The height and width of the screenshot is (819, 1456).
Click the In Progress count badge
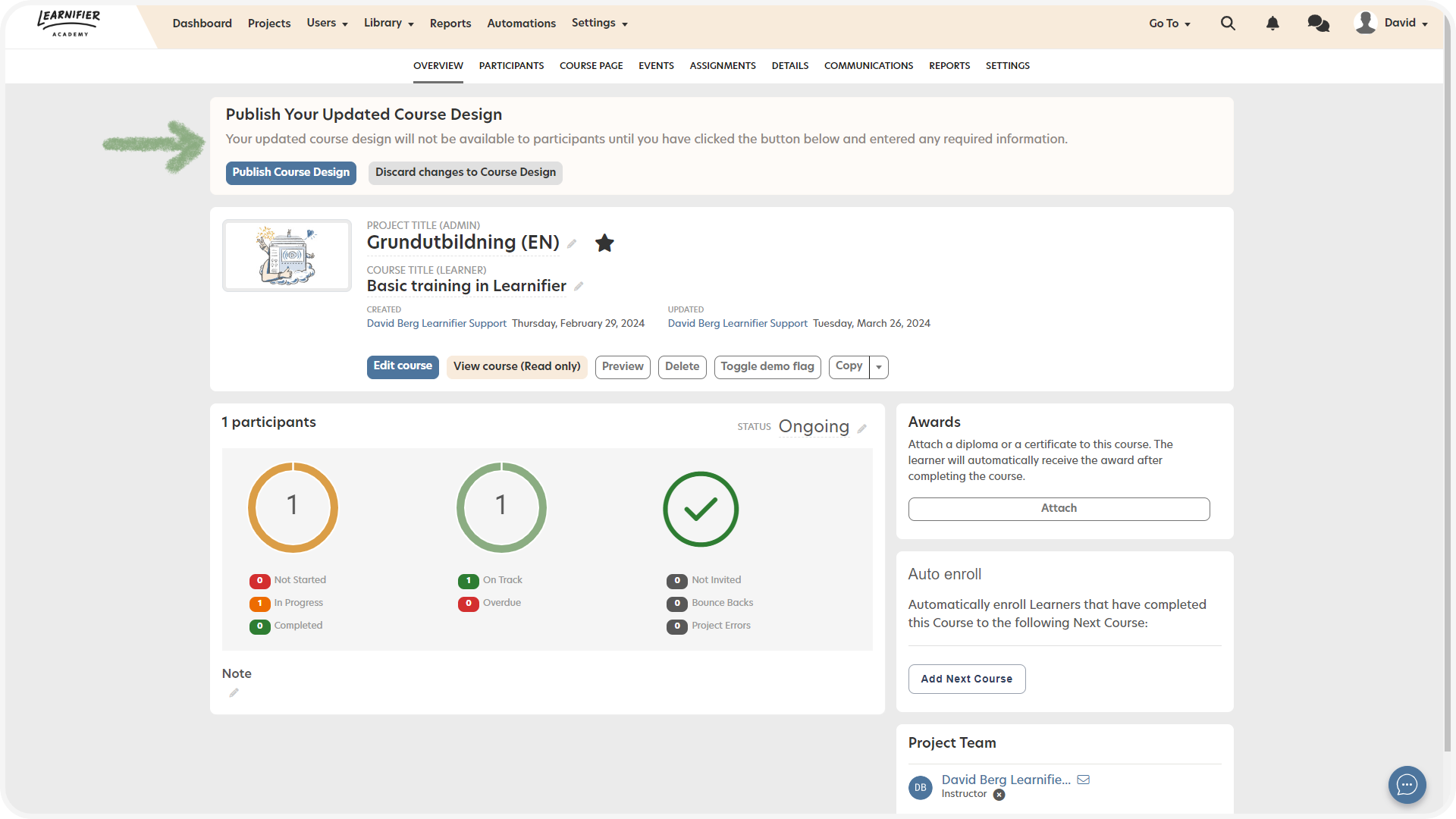(x=259, y=604)
